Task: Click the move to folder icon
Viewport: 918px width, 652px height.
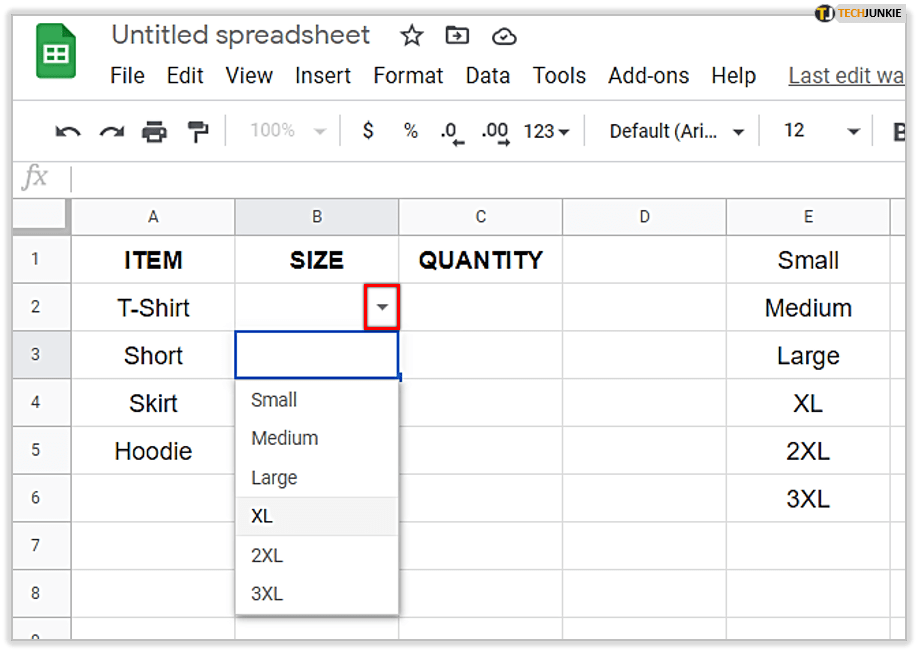Action: point(457,36)
